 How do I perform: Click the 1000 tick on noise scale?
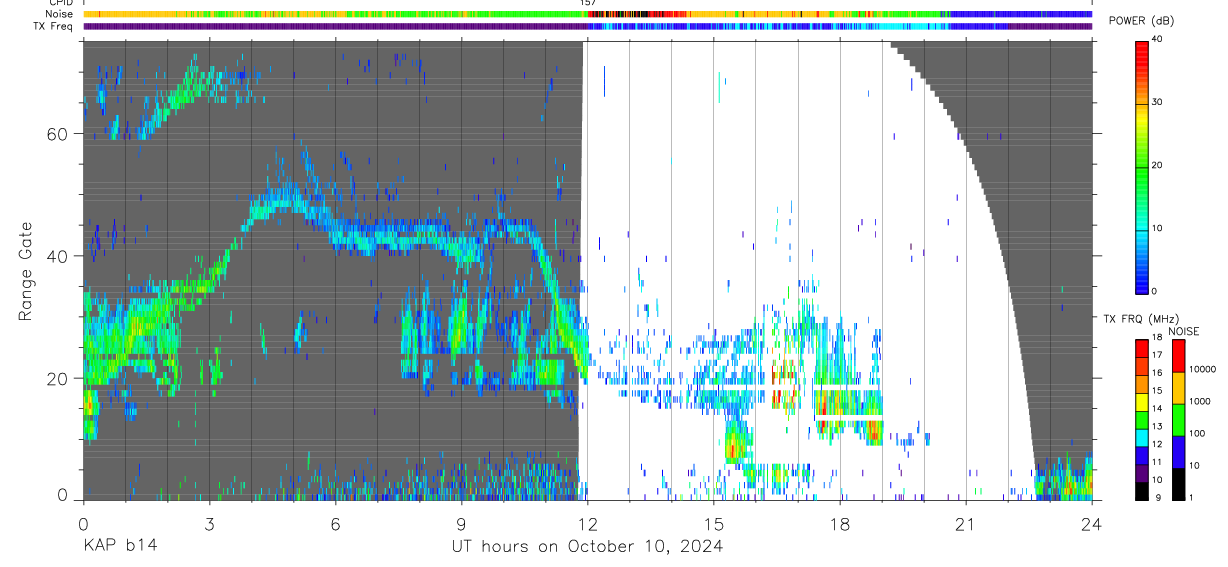pyautogui.click(x=1200, y=401)
